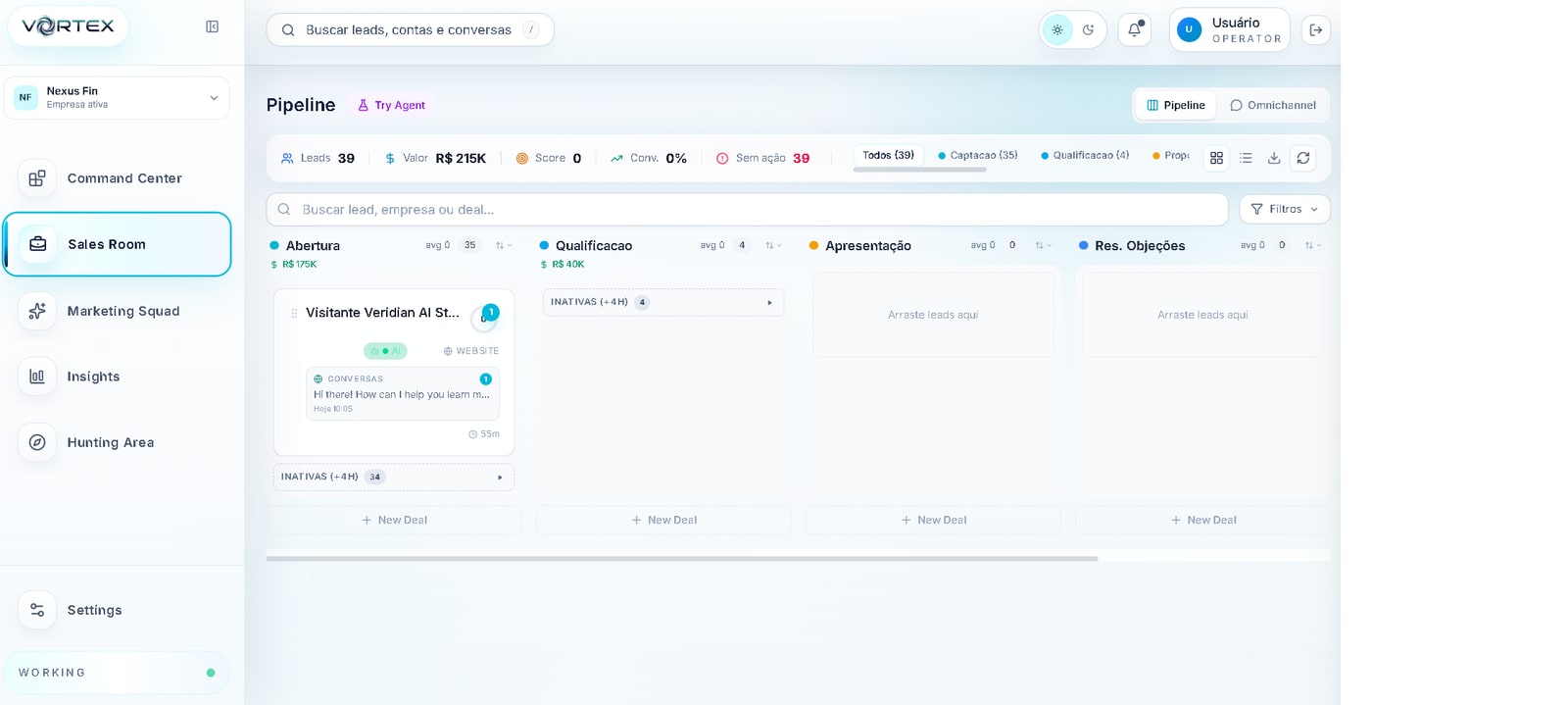Click the Leads 39 stat
The width and height of the screenshot is (1568, 705).
318,158
